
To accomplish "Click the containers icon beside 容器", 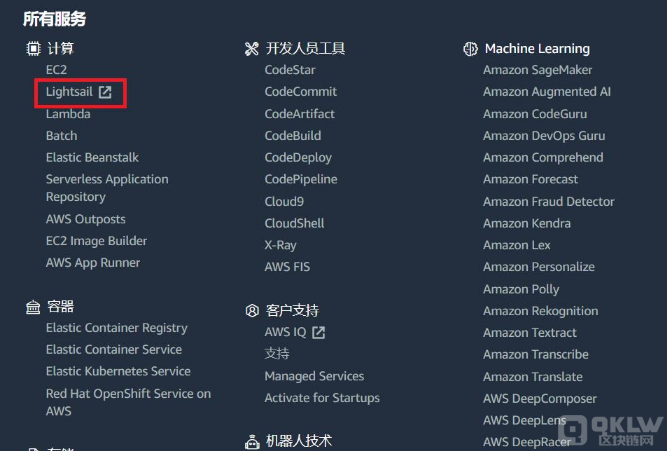I will point(33,307).
